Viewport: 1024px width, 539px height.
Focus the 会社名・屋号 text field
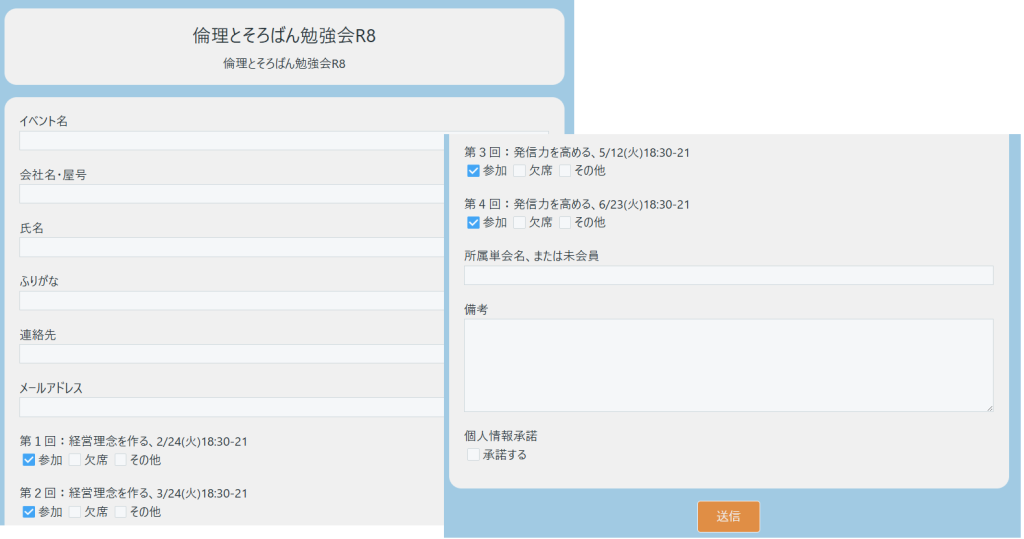(x=230, y=194)
